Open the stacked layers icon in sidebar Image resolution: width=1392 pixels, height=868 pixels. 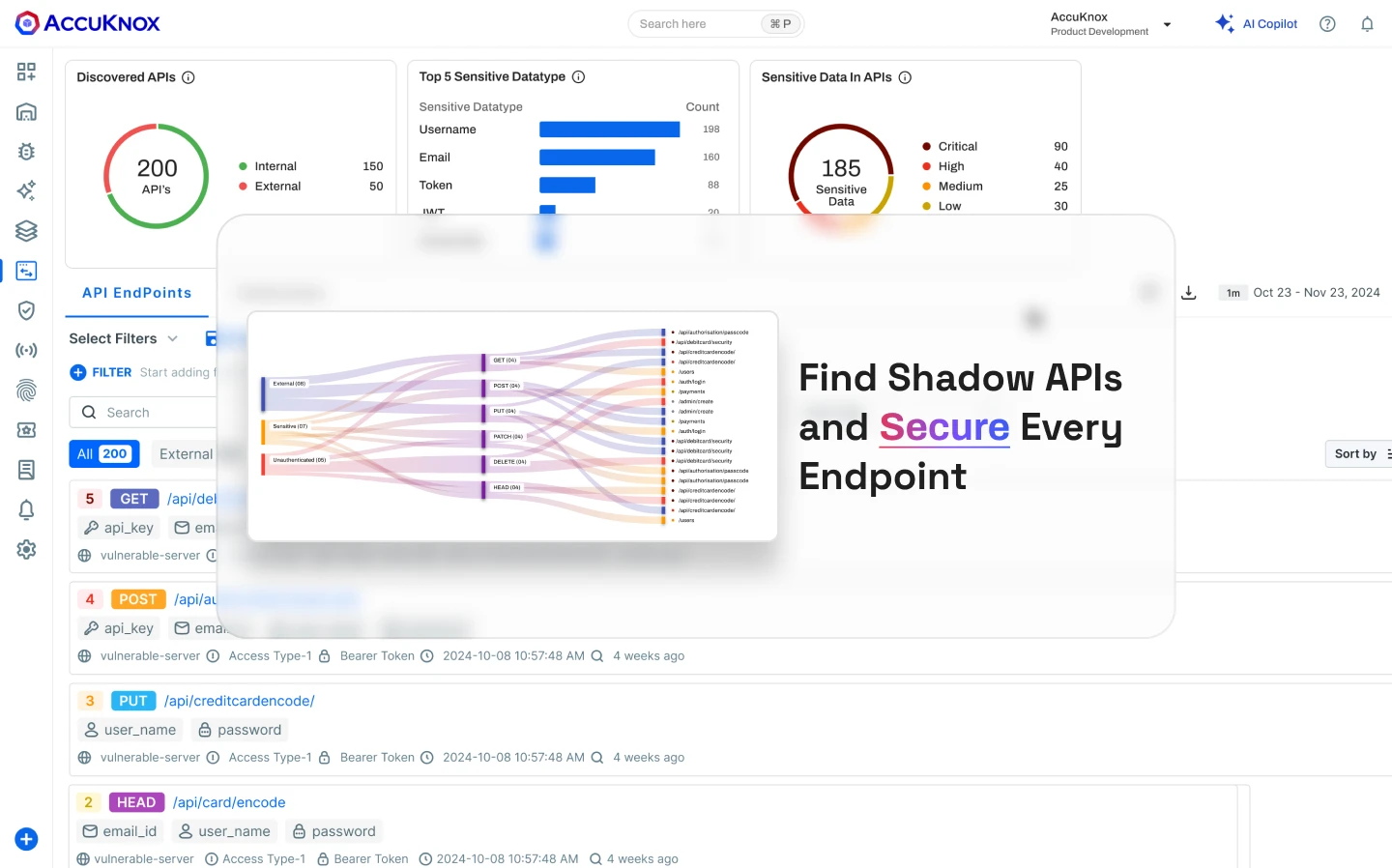point(26,230)
